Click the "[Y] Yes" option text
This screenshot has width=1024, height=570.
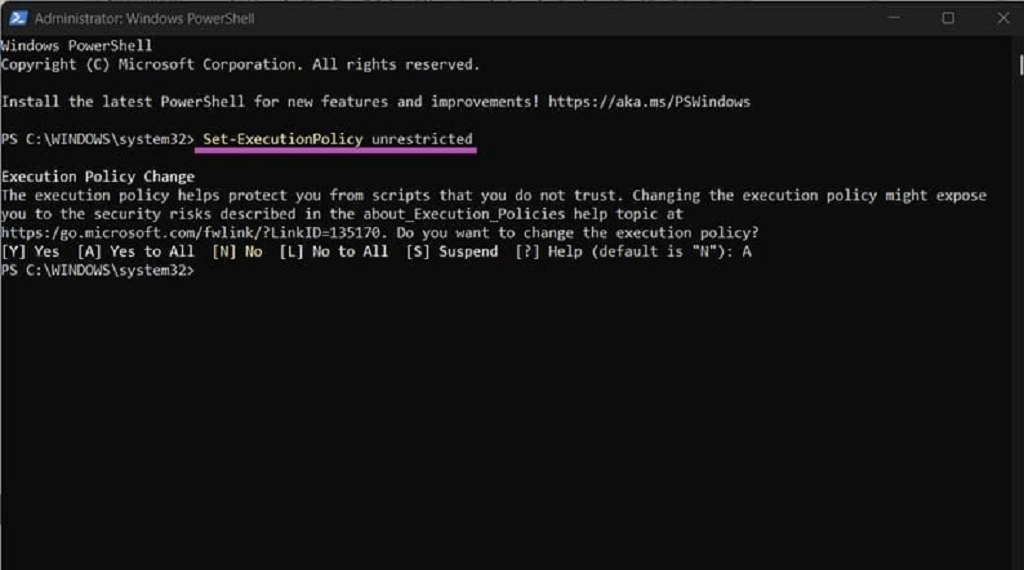coord(30,252)
